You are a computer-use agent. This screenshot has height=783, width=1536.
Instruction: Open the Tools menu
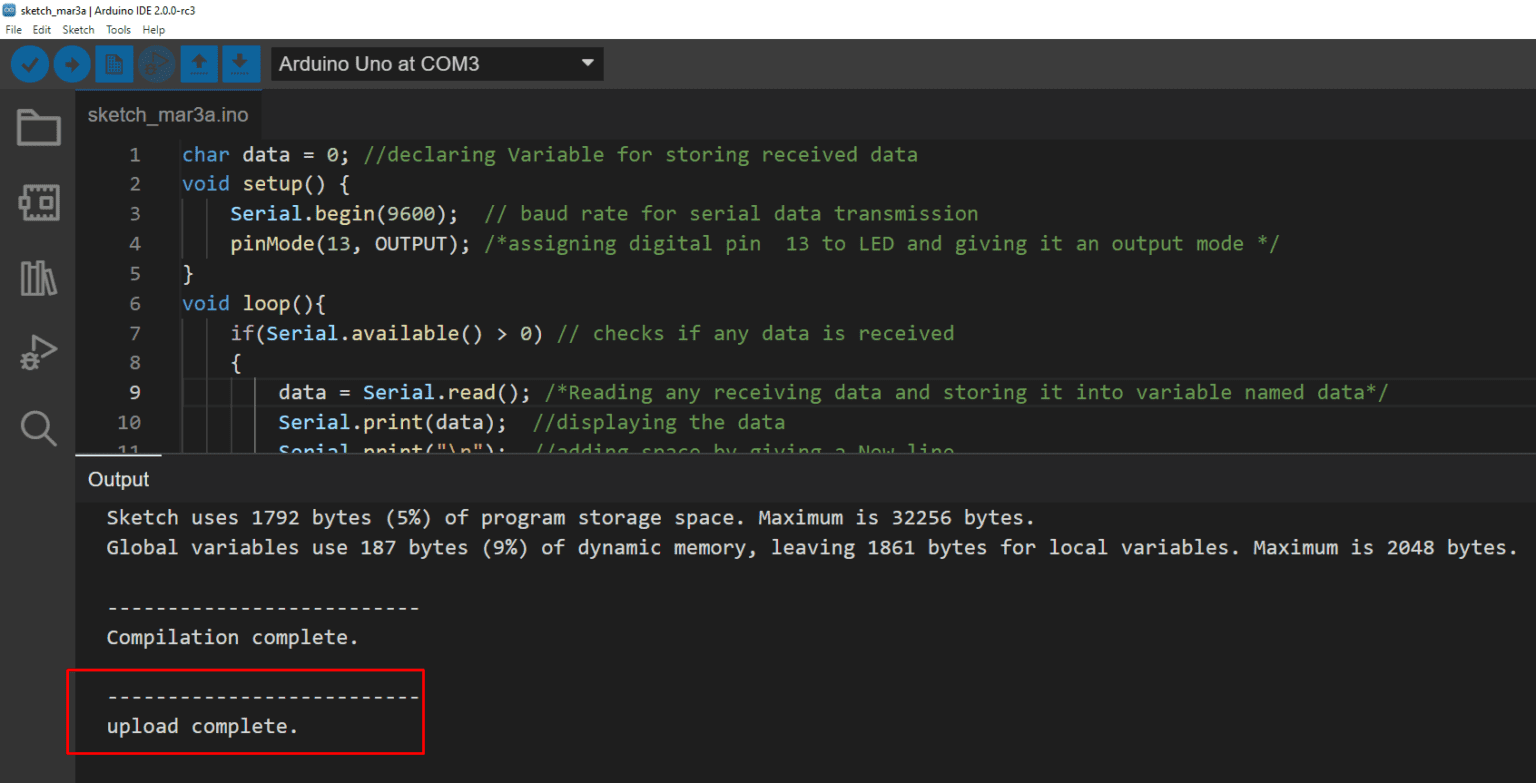118,30
